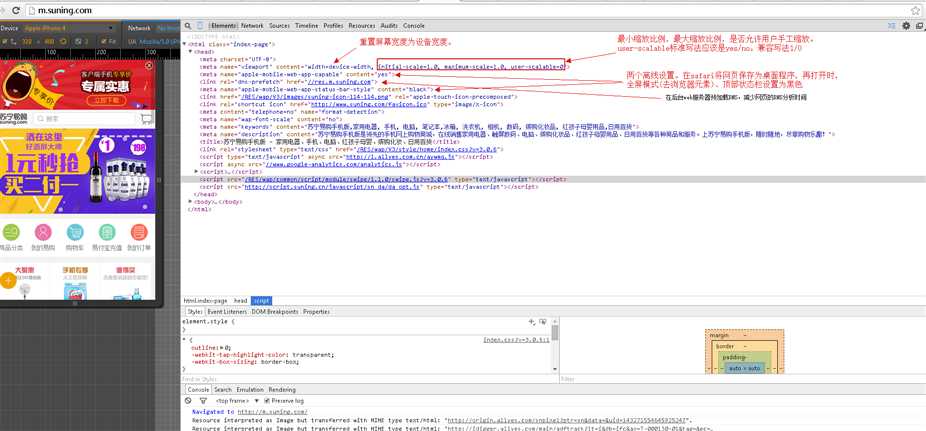926x431 pixels.
Task: Close the red app download banner
Action: click(149, 66)
